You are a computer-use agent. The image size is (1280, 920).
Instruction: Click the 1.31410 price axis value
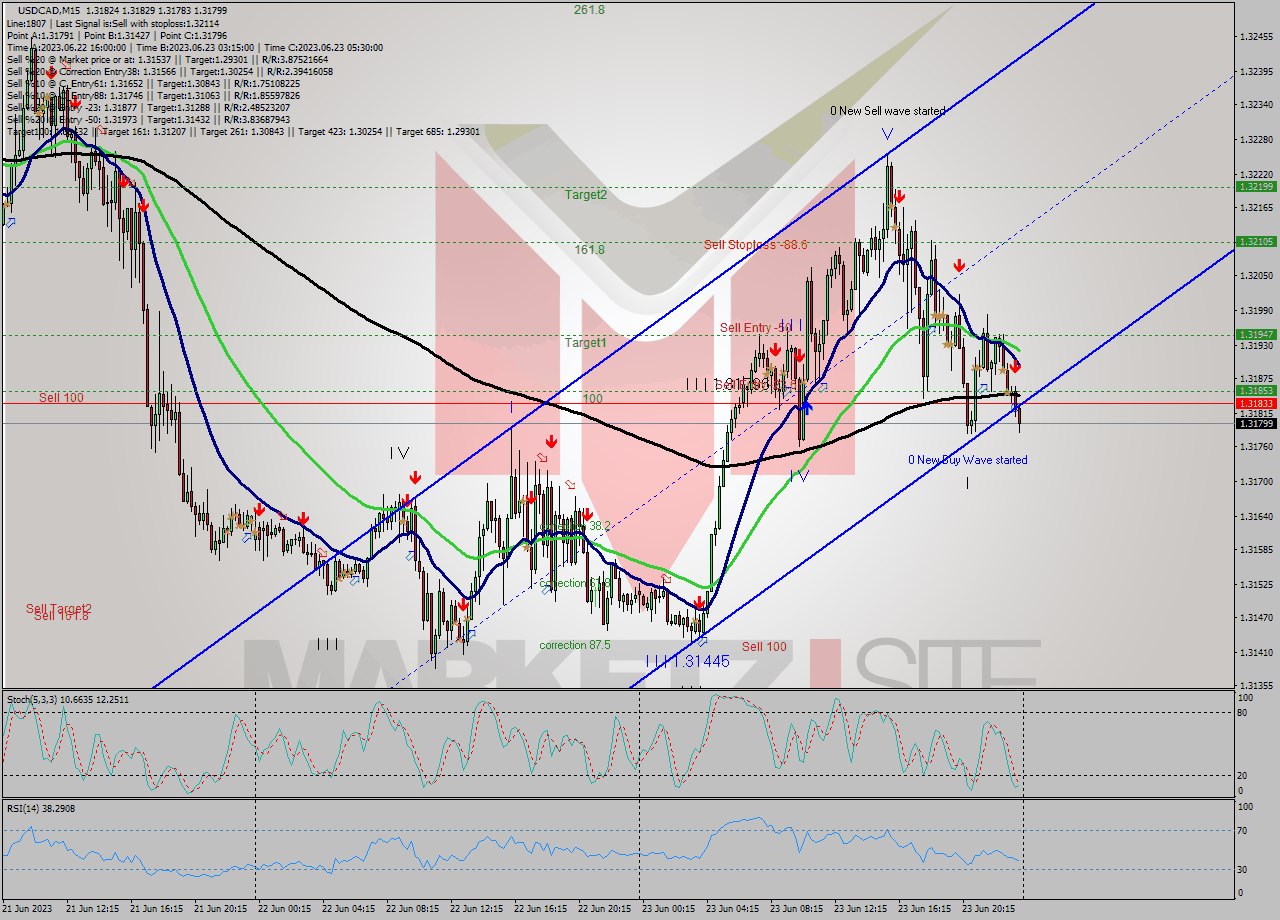pos(1255,652)
